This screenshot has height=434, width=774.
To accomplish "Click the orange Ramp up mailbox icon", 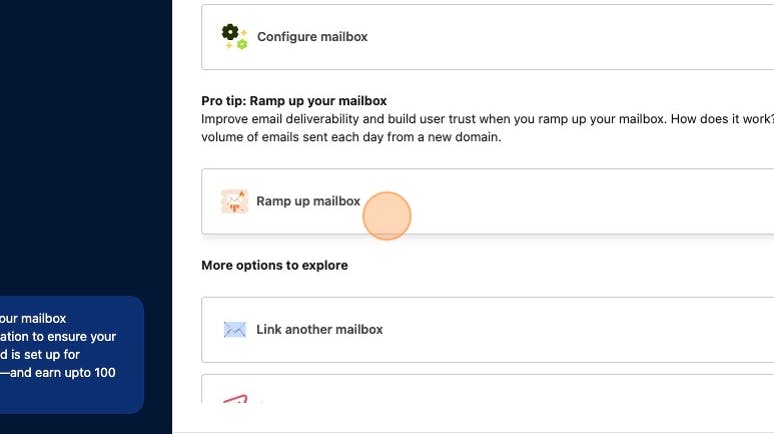I will (234, 201).
